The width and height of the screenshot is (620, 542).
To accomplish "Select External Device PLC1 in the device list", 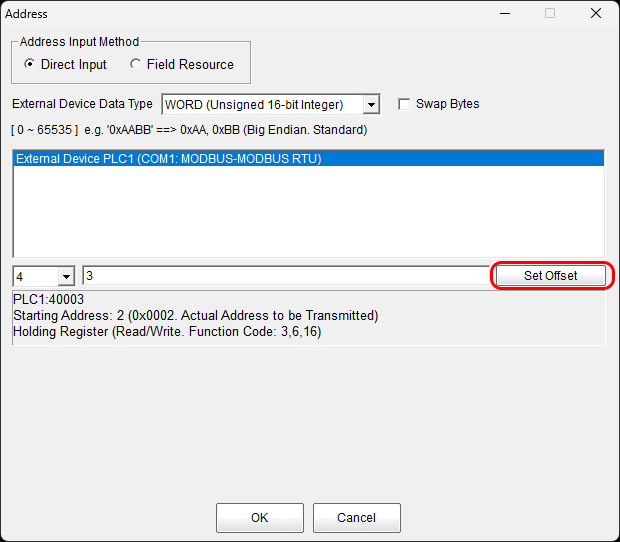I will click(x=168, y=158).
